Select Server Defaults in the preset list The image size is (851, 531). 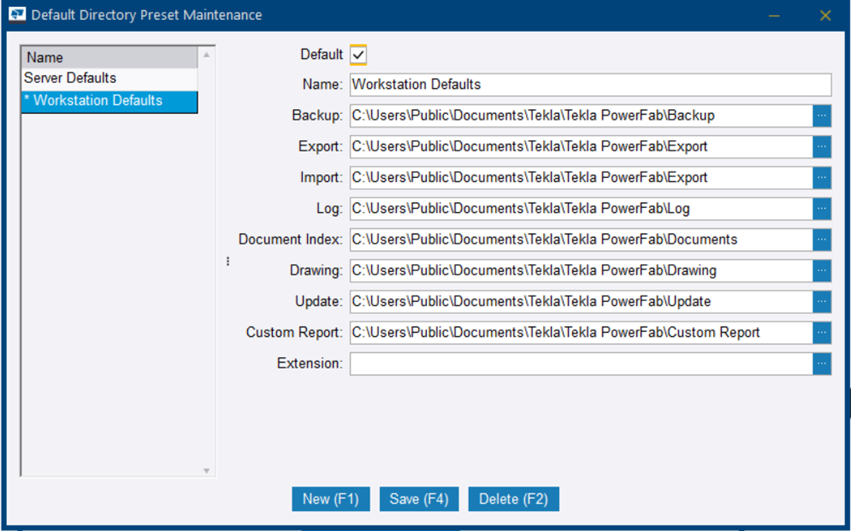70,78
